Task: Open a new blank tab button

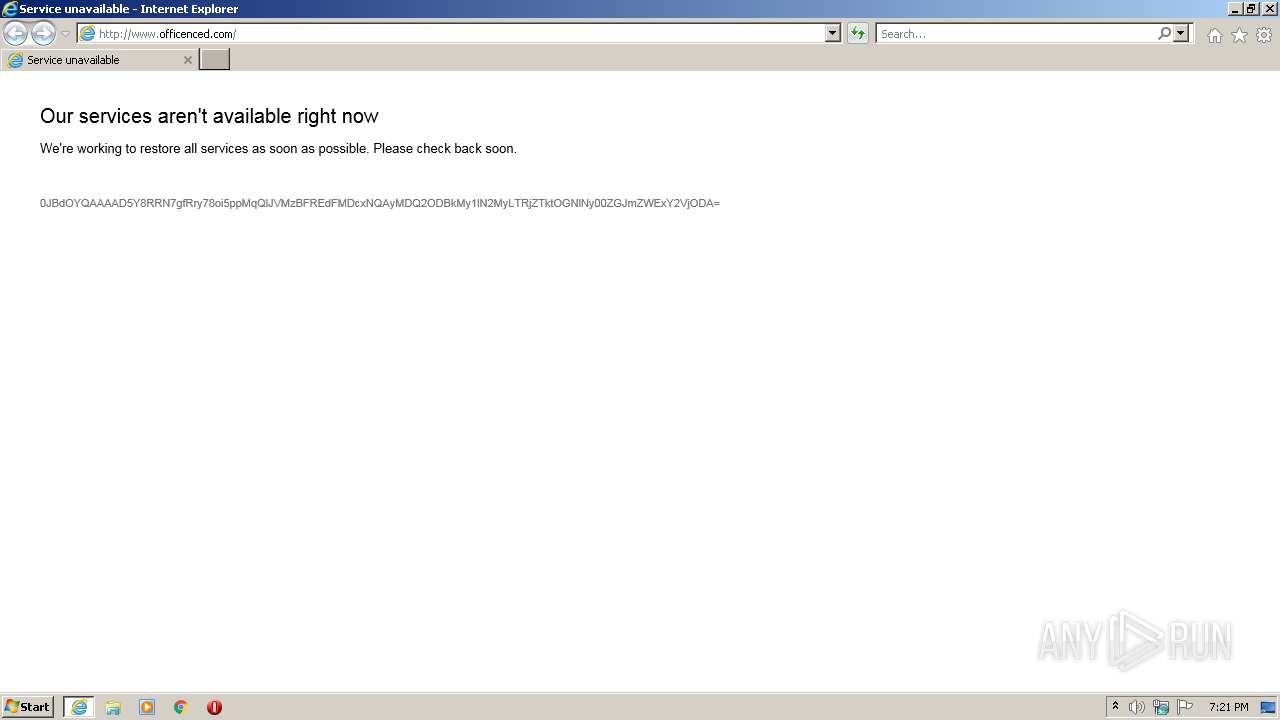Action: click(215, 59)
